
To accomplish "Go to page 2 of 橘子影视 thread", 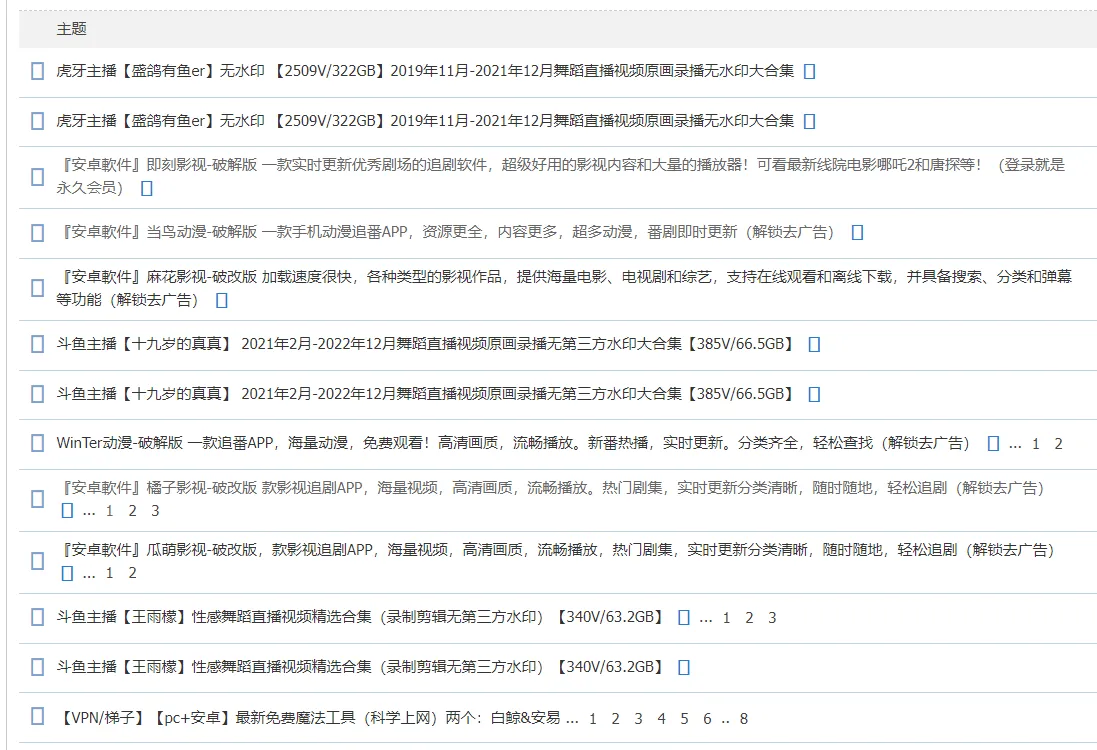I will click(x=132, y=511).
